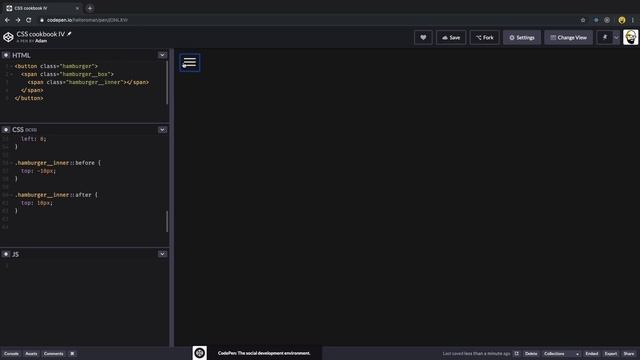This screenshot has width=640, height=360.
Task: Go back in browser history
Action: pyautogui.click(x=7, y=20)
